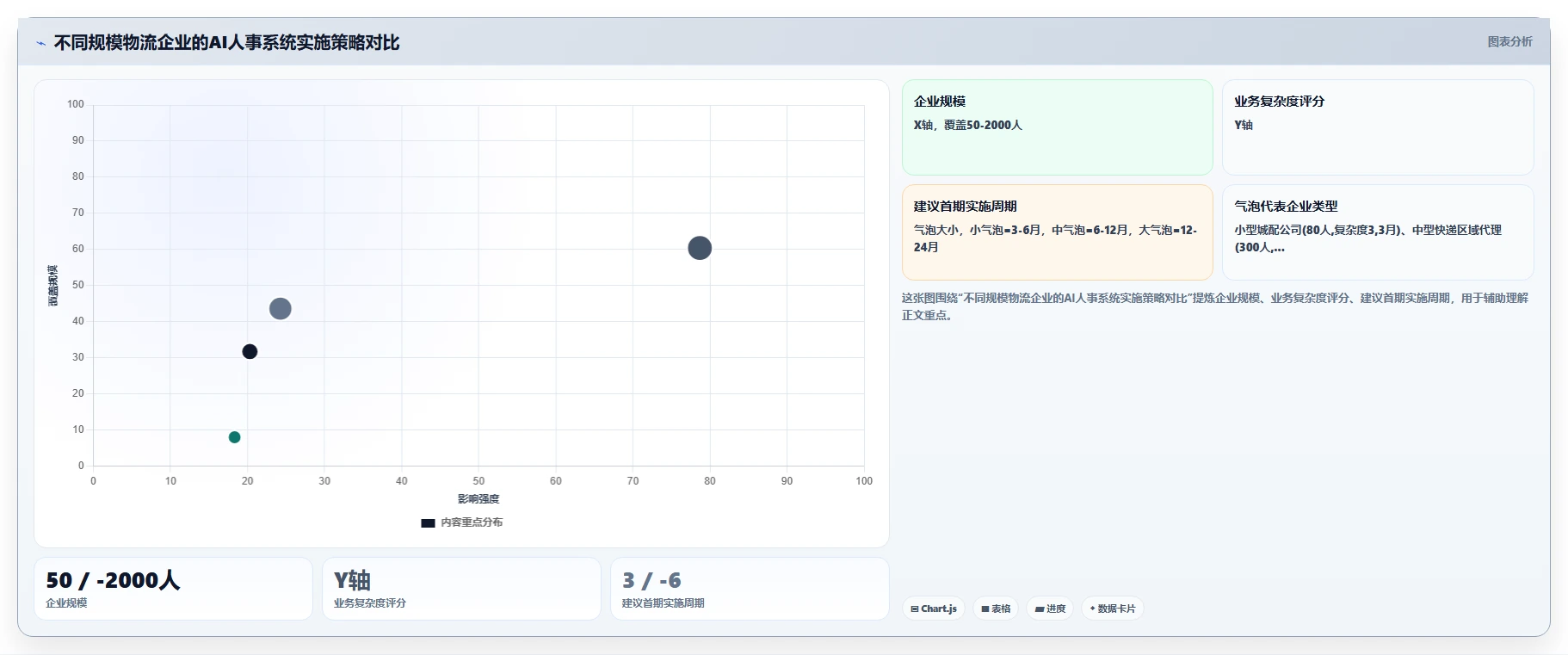1568x655 pixels.
Task: Click the 3 / -6 stat card
Action: [750, 589]
